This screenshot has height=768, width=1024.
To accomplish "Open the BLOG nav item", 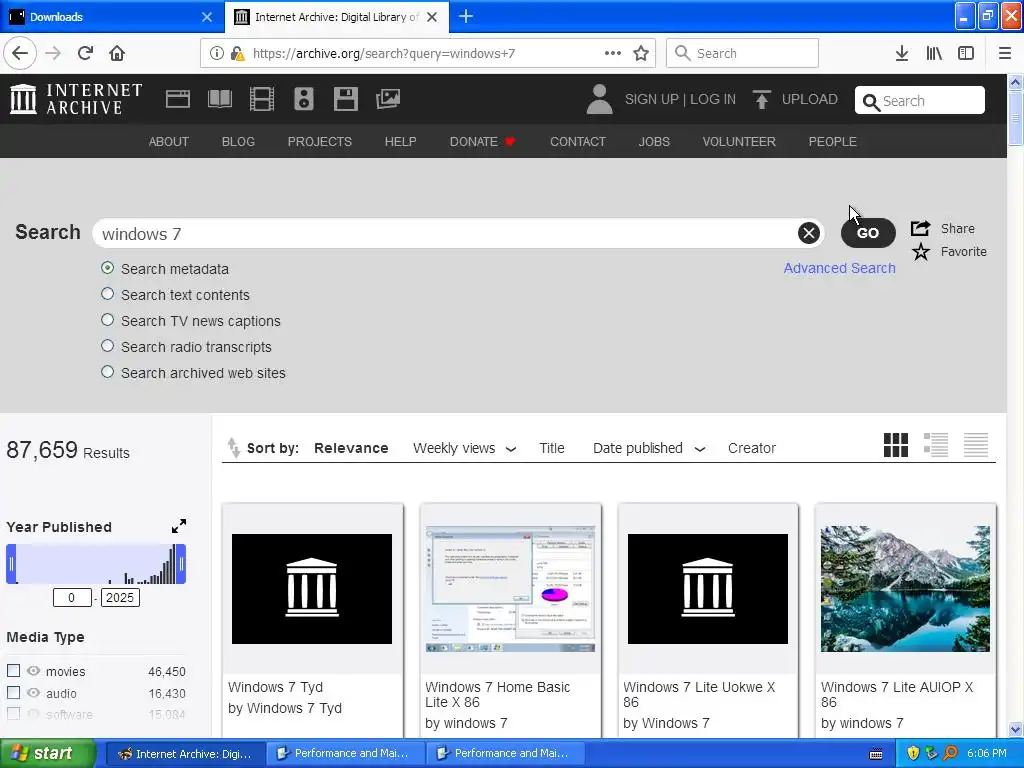I will pos(238,142).
